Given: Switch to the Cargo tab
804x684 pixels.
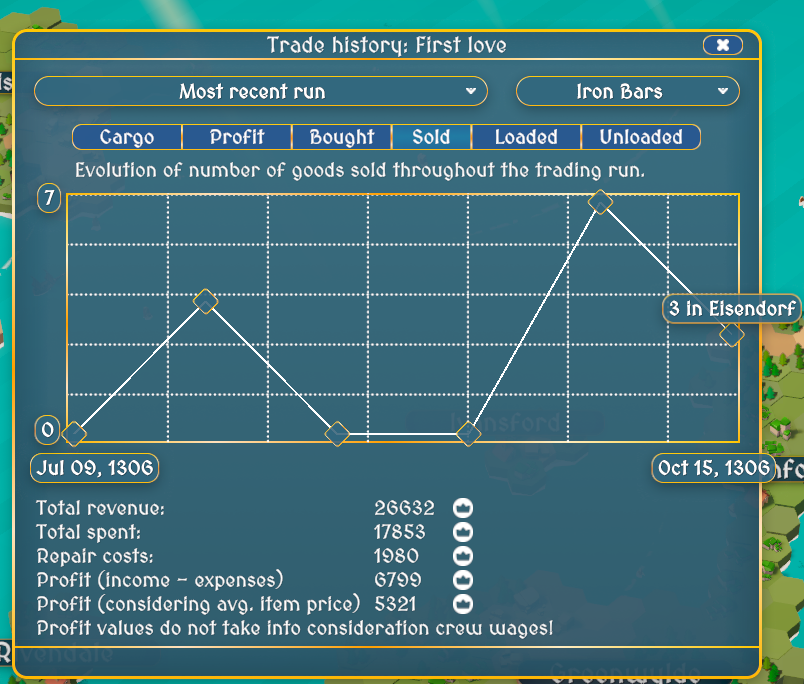Looking at the screenshot, I should (127, 137).
